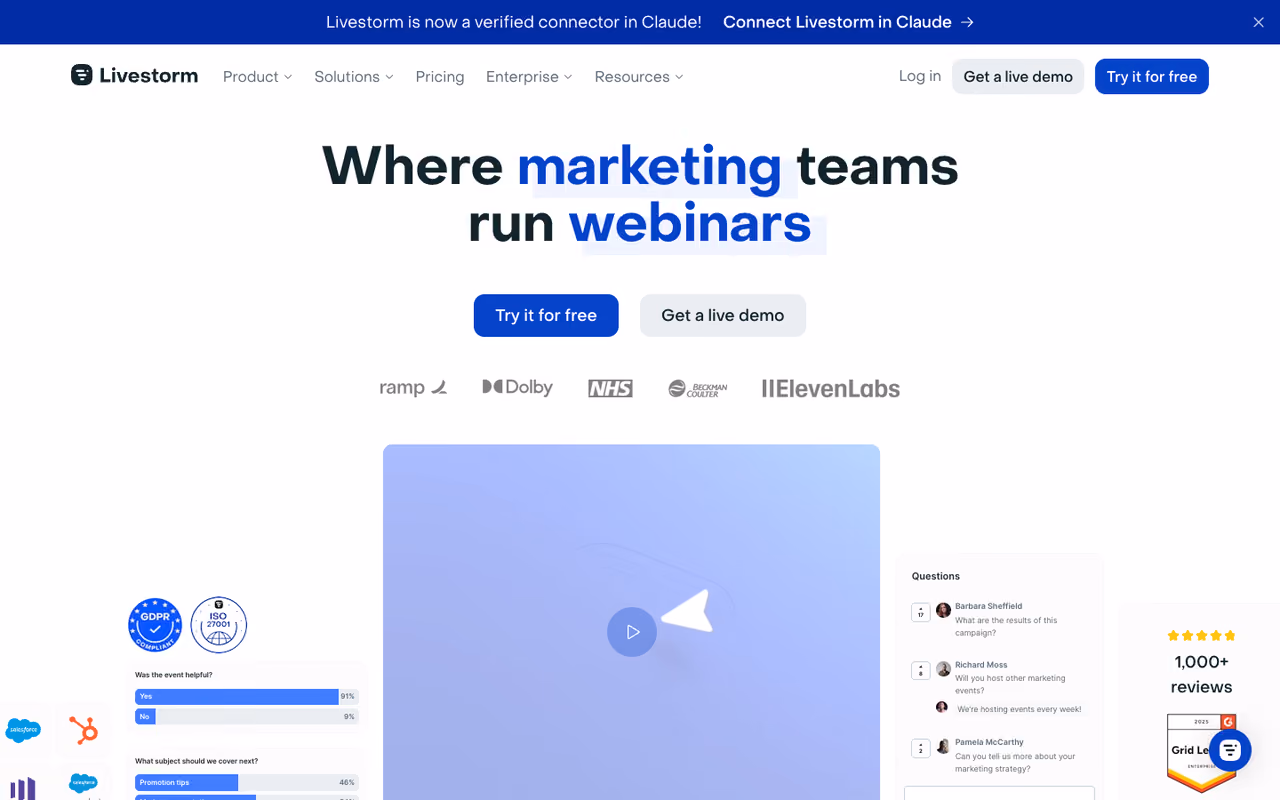Click the ElevenLabs customer logo

(x=831, y=388)
